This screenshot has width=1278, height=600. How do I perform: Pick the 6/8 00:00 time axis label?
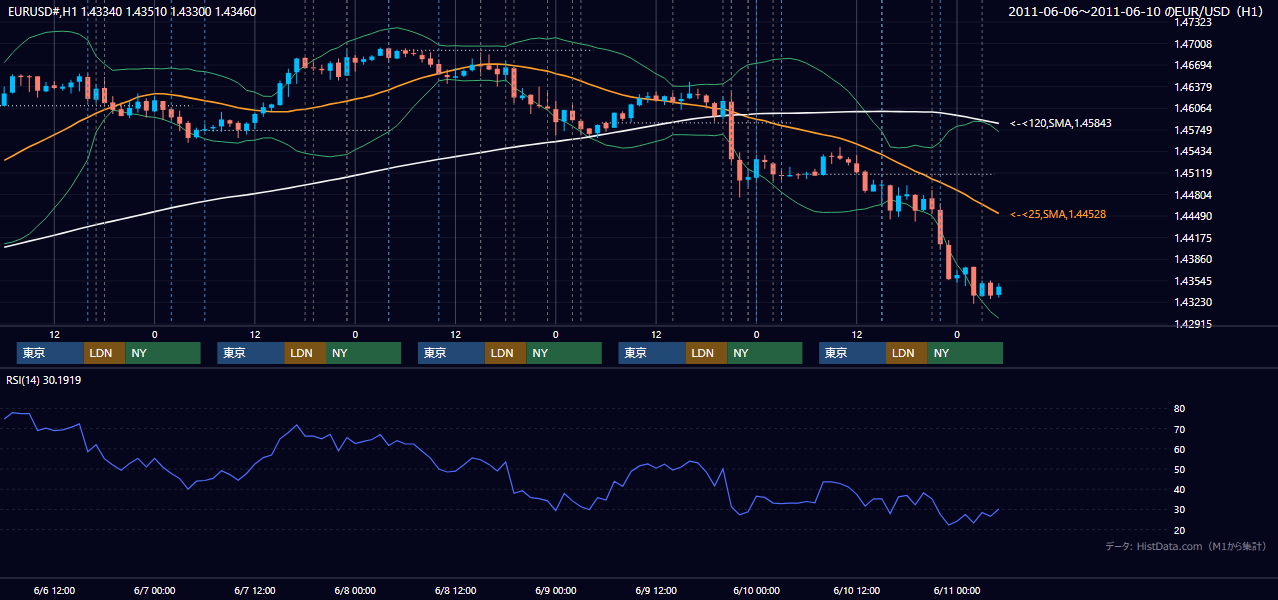point(355,590)
